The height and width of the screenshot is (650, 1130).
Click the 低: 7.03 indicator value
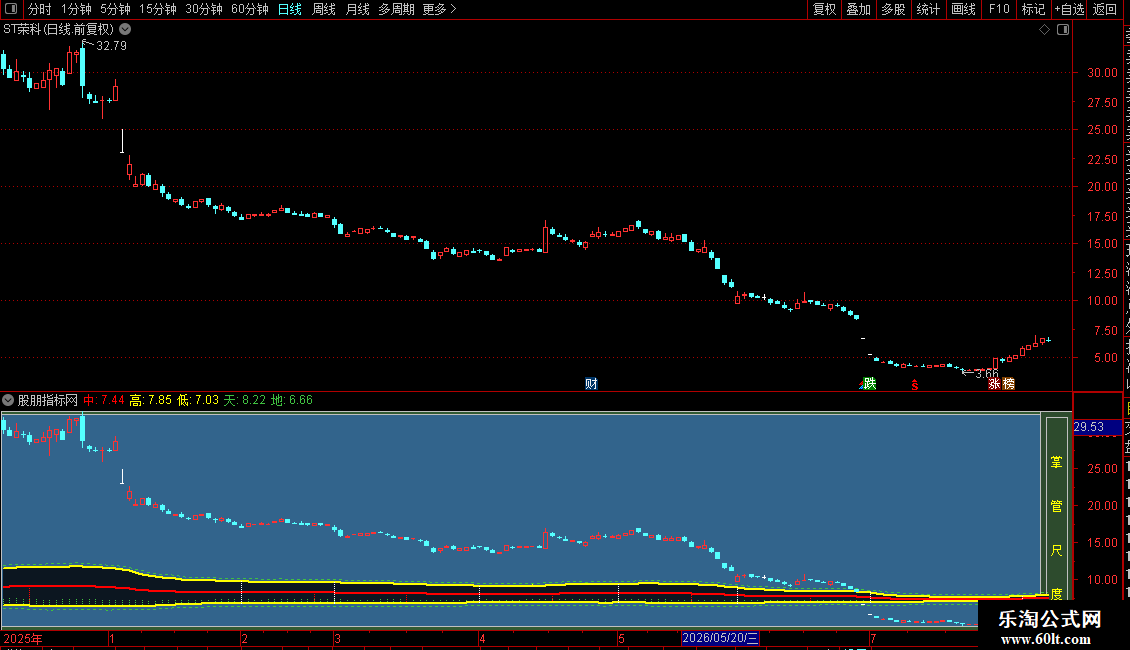(x=197, y=400)
